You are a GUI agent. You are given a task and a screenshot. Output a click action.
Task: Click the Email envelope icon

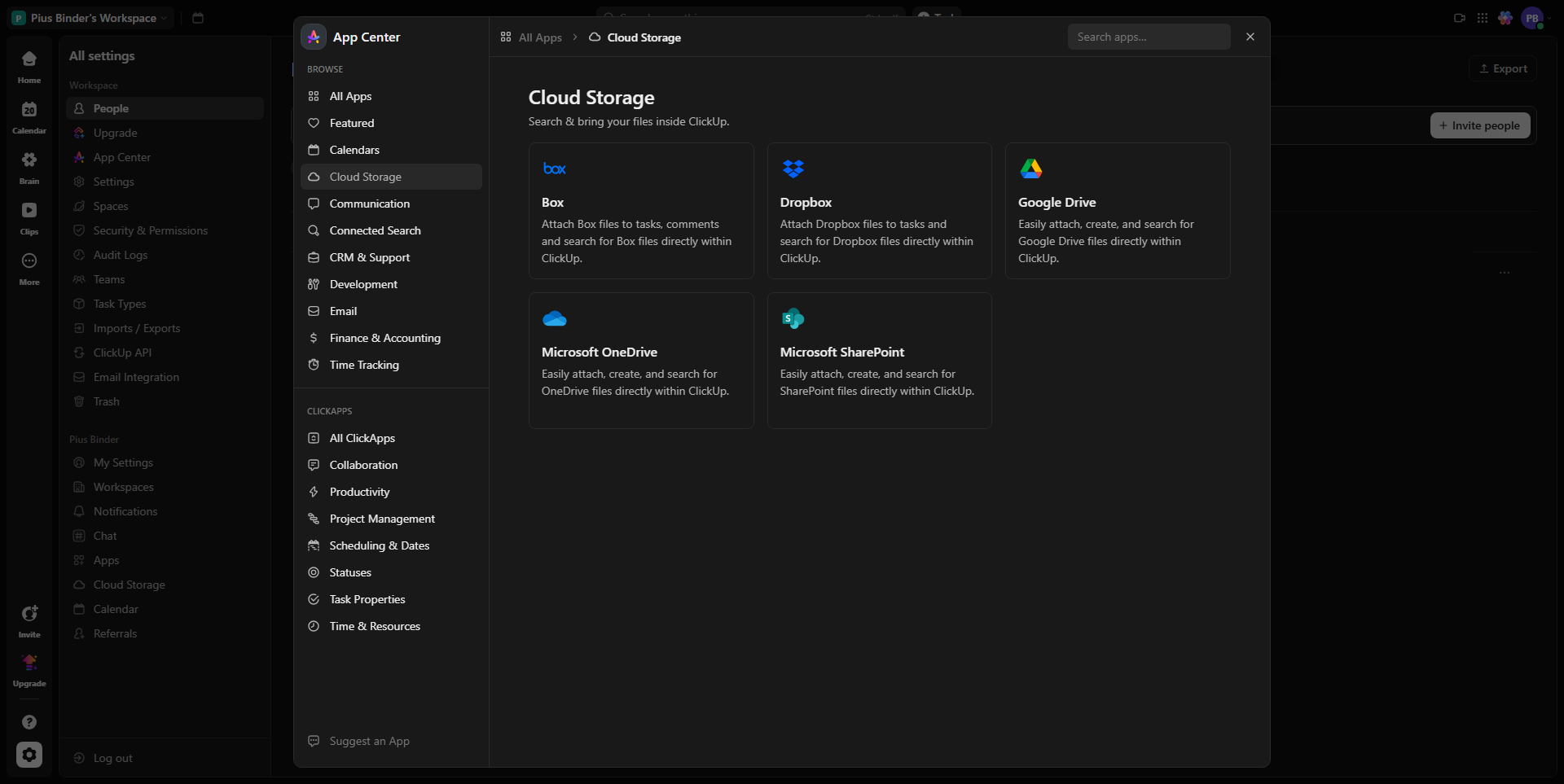tap(314, 311)
